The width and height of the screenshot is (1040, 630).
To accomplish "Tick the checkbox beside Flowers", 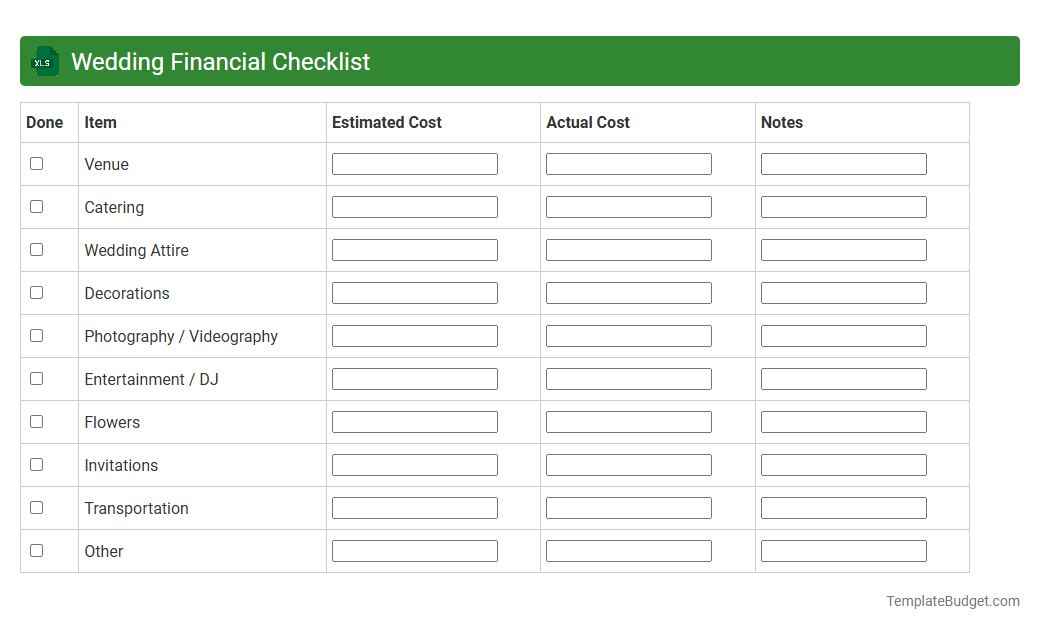I will click(x=36, y=421).
